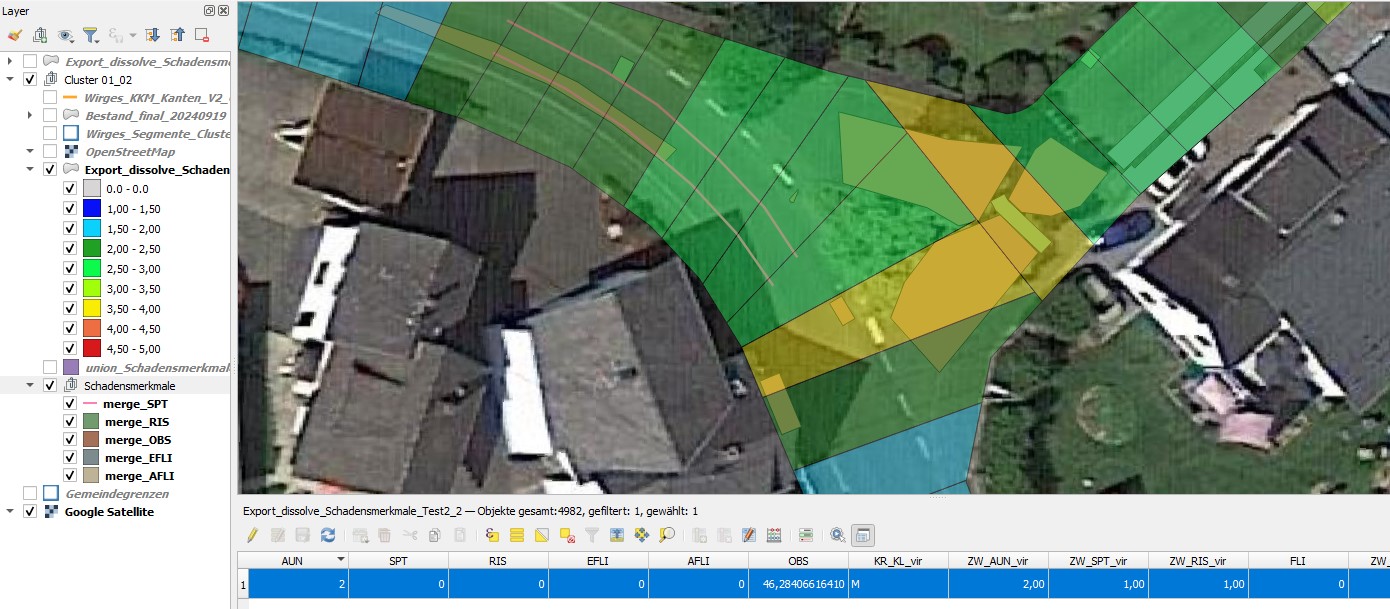Open the layer styling panel brush icon

(14, 35)
